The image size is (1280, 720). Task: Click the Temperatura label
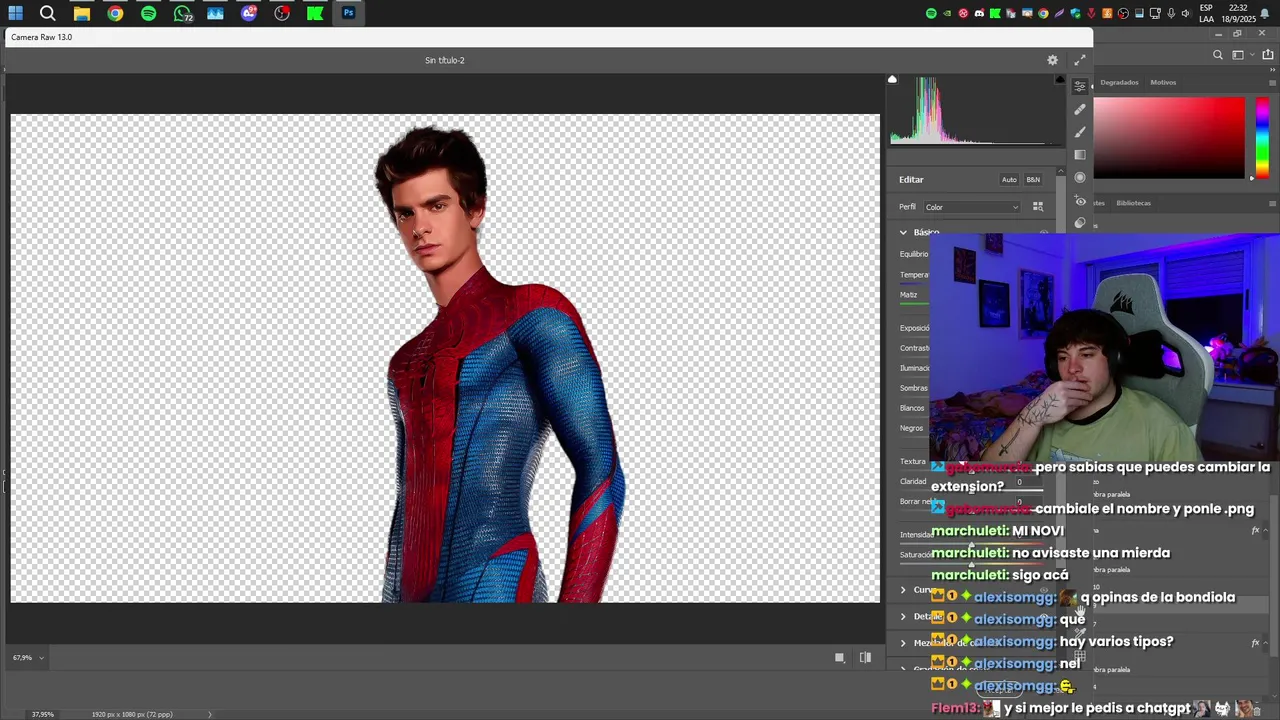point(914,275)
